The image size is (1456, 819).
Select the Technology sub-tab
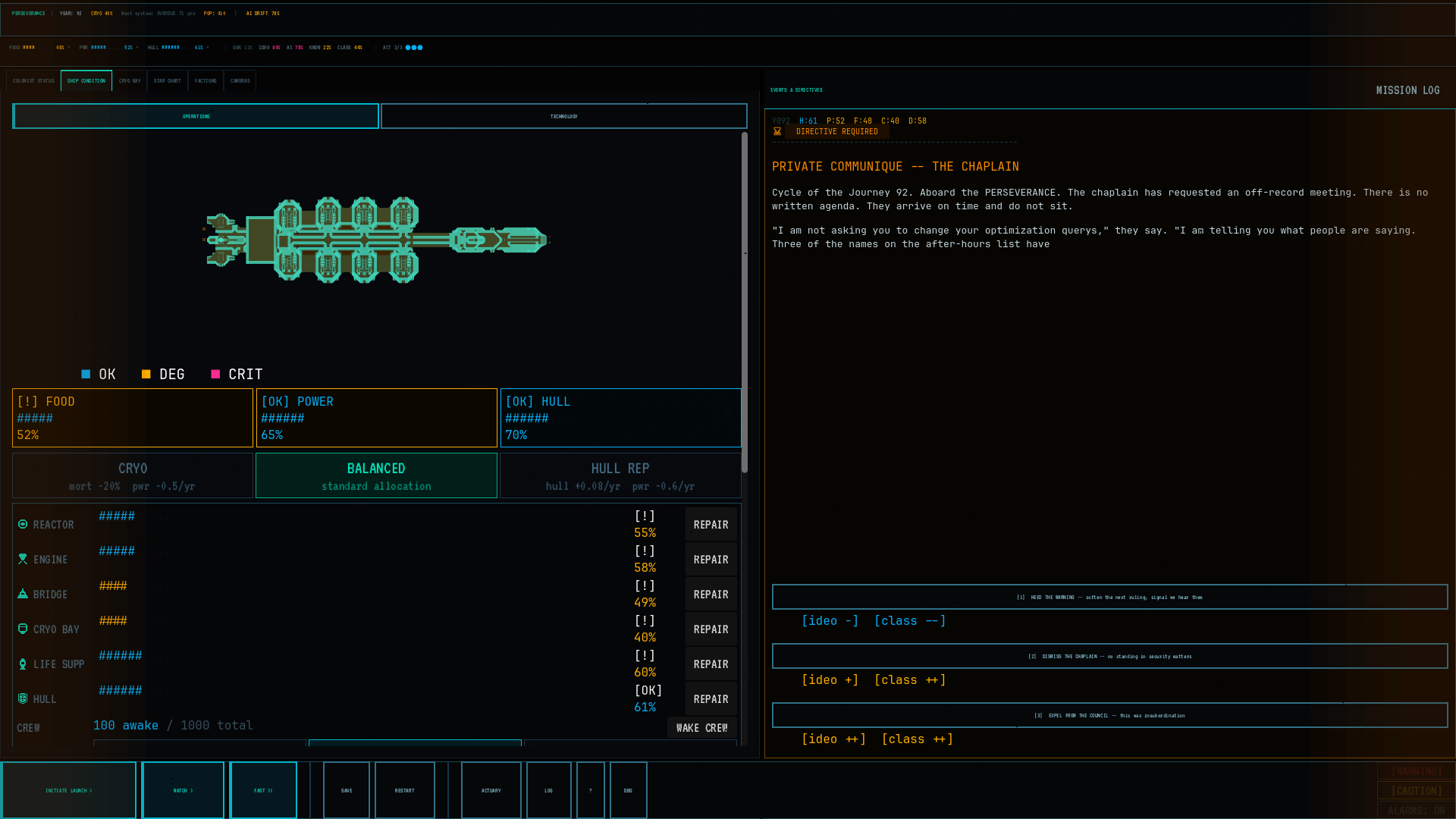(563, 116)
